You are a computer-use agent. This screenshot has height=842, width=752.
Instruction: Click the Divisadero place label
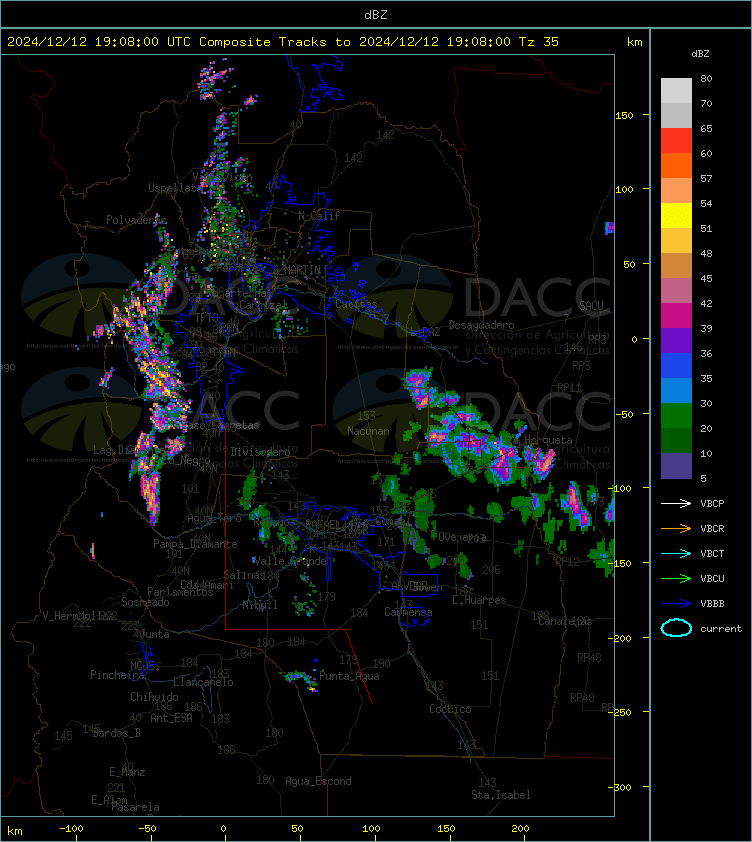[261, 452]
